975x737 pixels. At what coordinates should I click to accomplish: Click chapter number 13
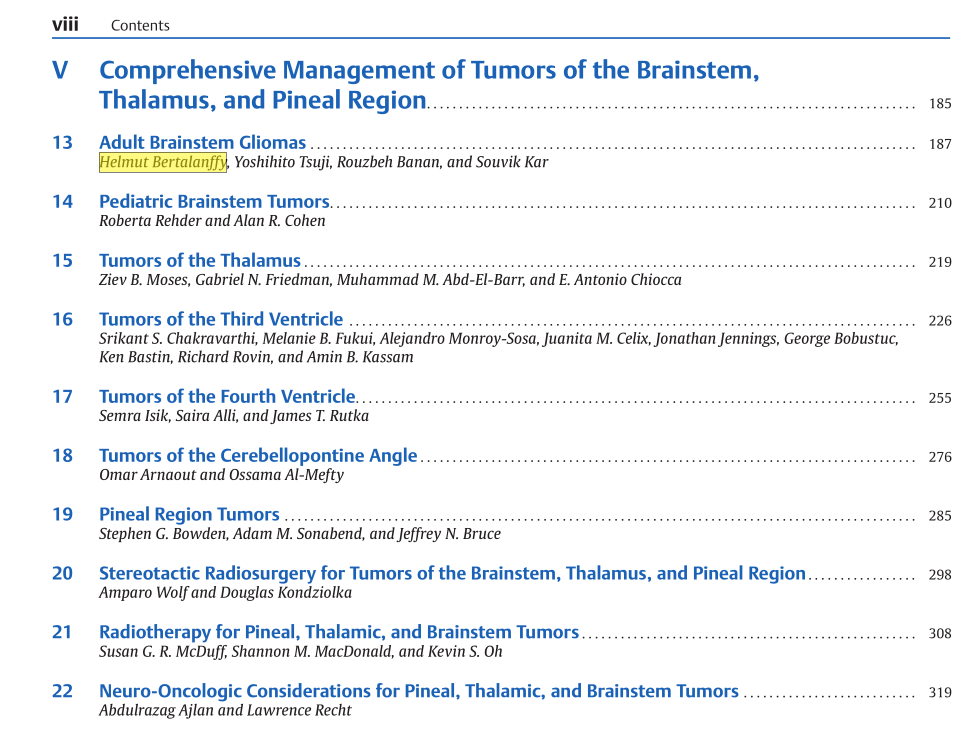(62, 143)
